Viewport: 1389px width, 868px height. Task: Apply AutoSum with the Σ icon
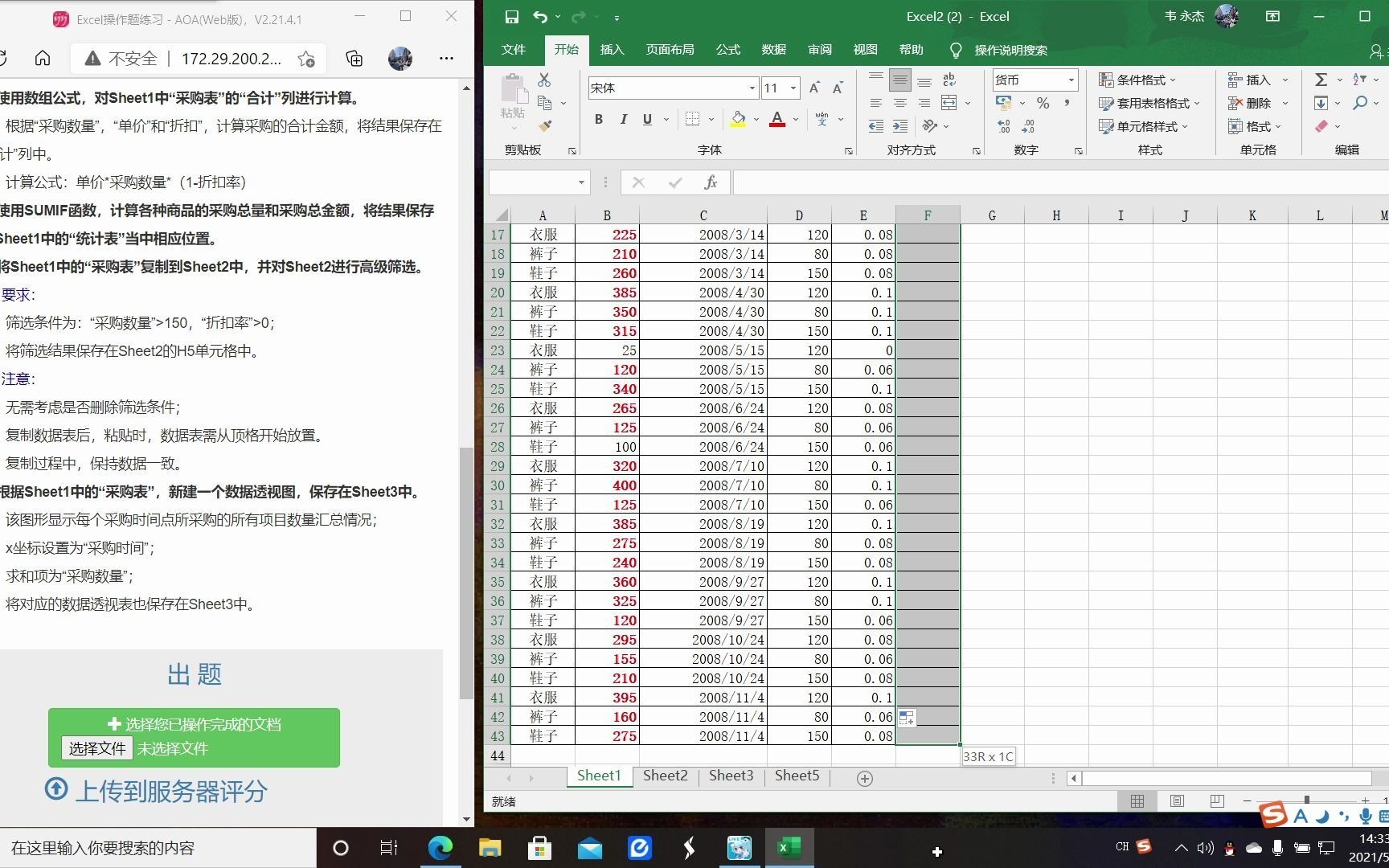click(x=1321, y=80)
